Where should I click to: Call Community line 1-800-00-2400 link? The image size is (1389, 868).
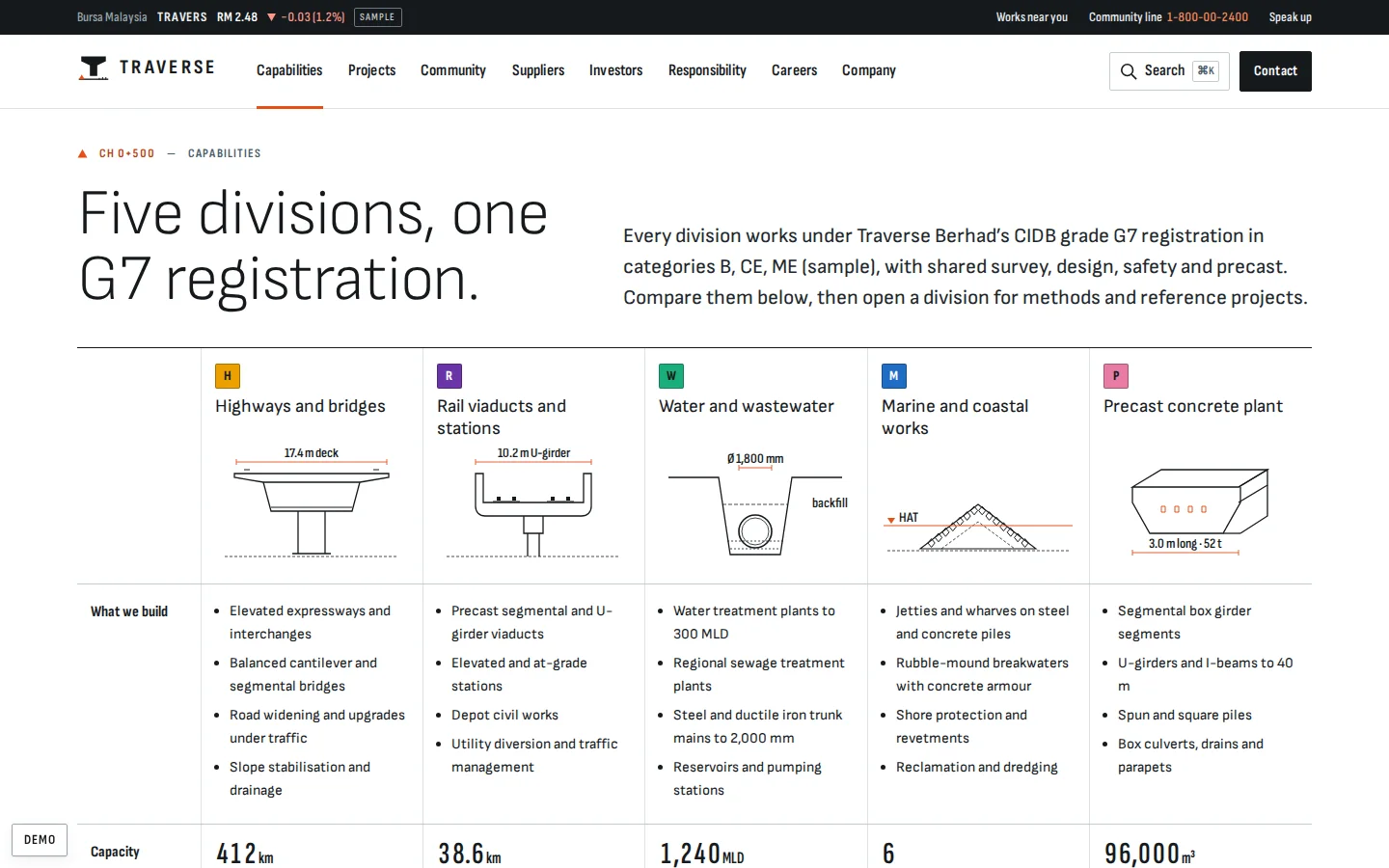(1168, 17)
